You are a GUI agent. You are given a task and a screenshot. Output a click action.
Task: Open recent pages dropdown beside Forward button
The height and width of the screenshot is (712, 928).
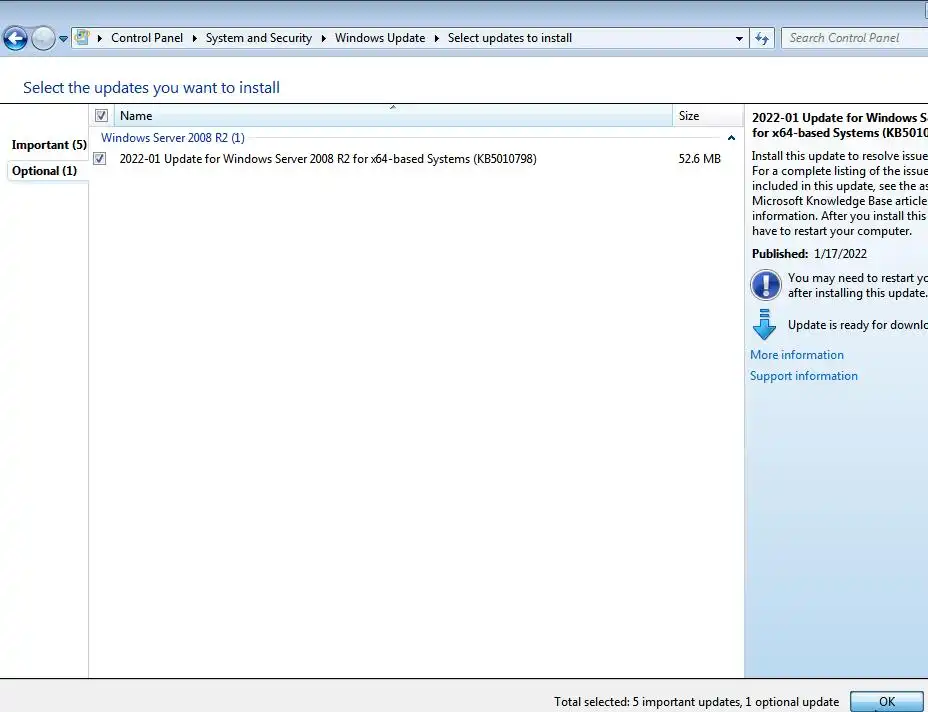[63, 39]
